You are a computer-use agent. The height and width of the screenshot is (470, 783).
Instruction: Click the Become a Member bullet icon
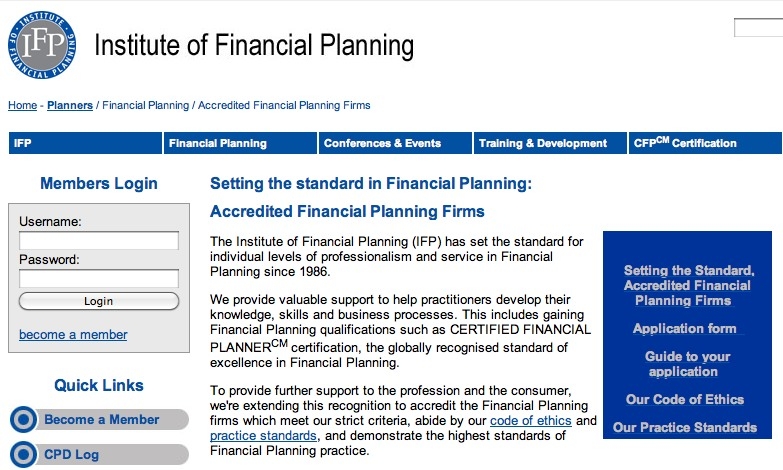pyautogui.click(x=23, y=419)
